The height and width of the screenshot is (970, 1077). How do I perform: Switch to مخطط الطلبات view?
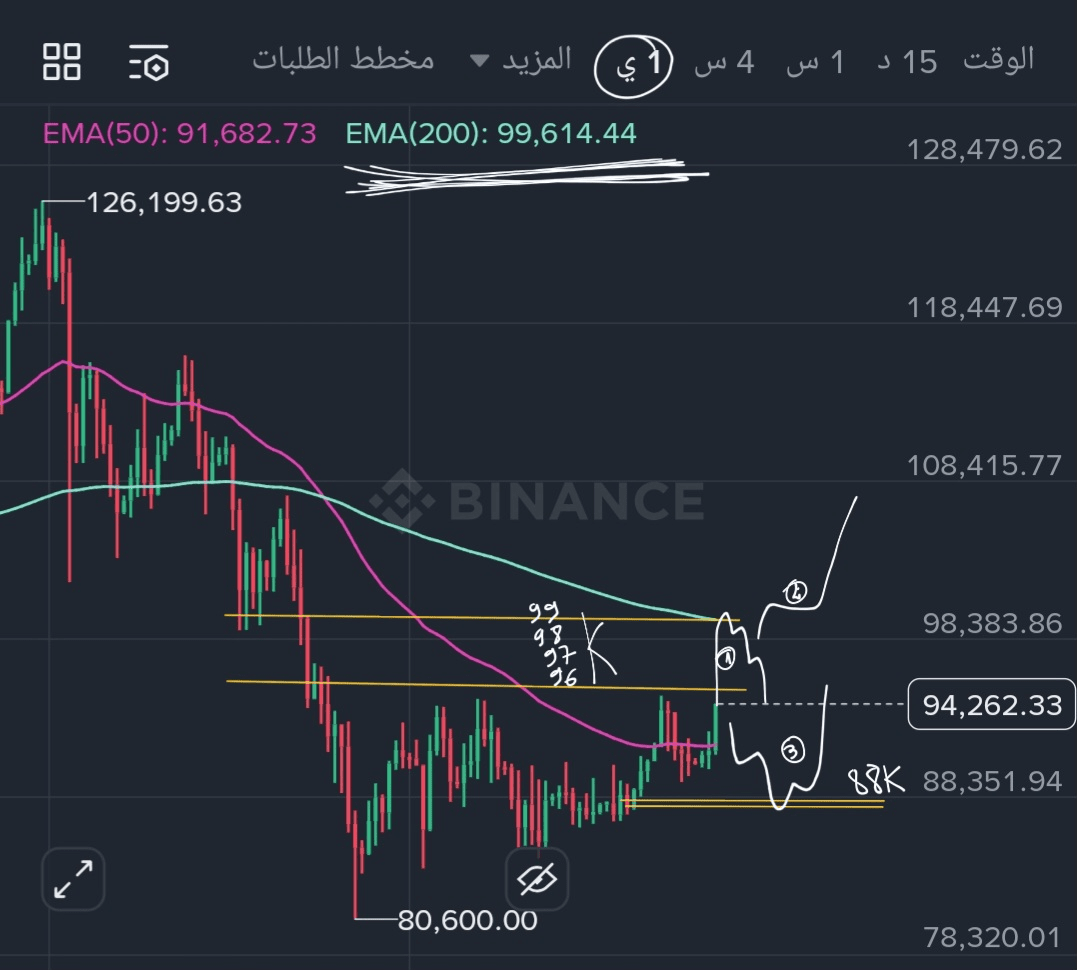pos(343,60)
